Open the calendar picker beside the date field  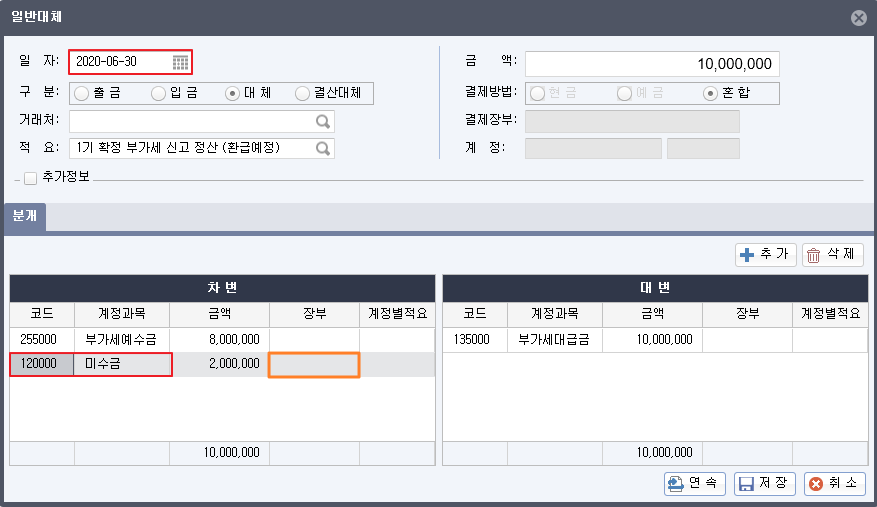point(180,62)
